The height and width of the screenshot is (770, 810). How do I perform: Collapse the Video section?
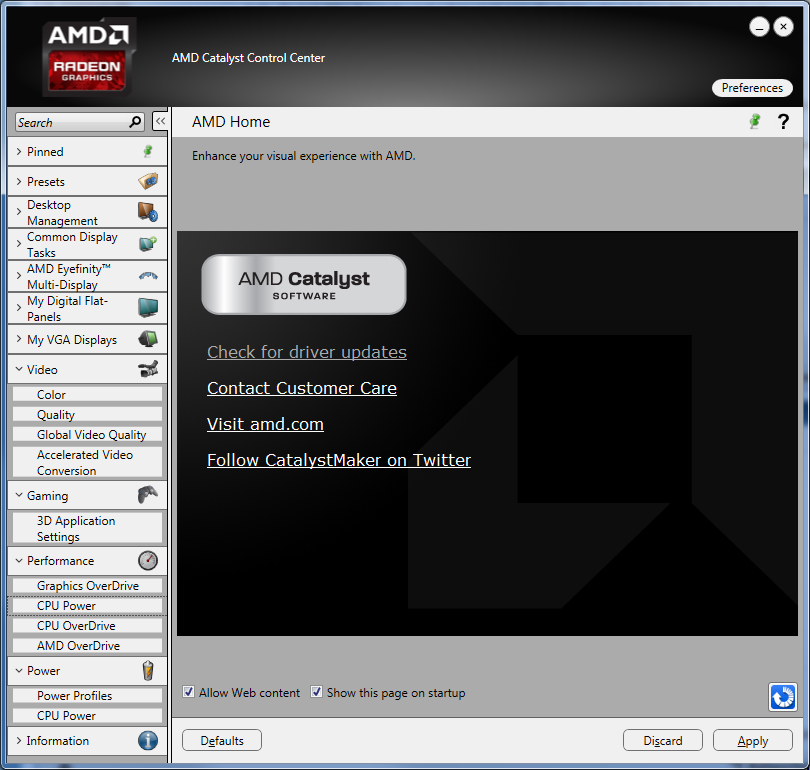pos(19,369)
